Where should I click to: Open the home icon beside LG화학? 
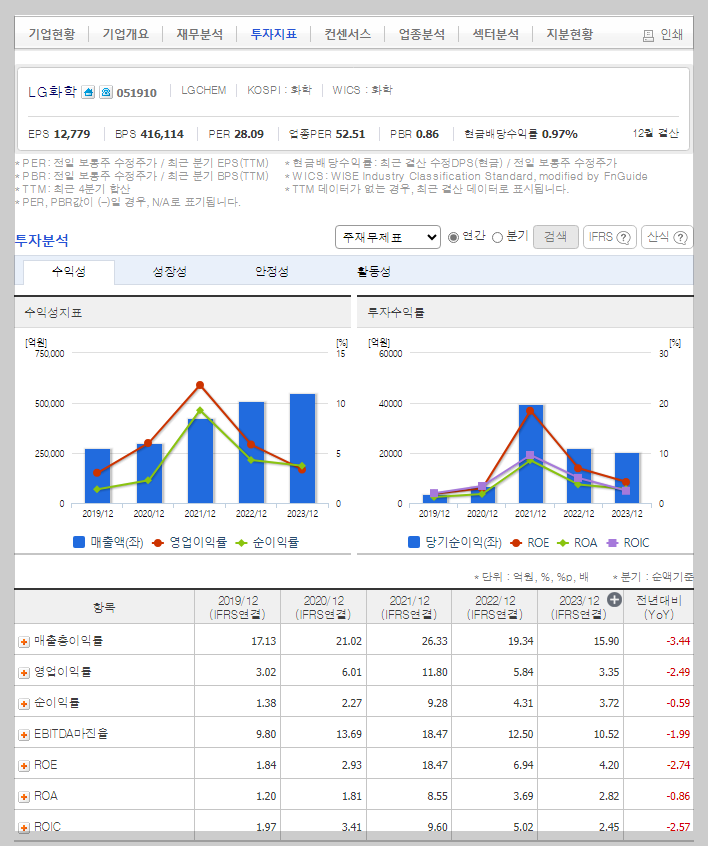click(x=88, y=92)
